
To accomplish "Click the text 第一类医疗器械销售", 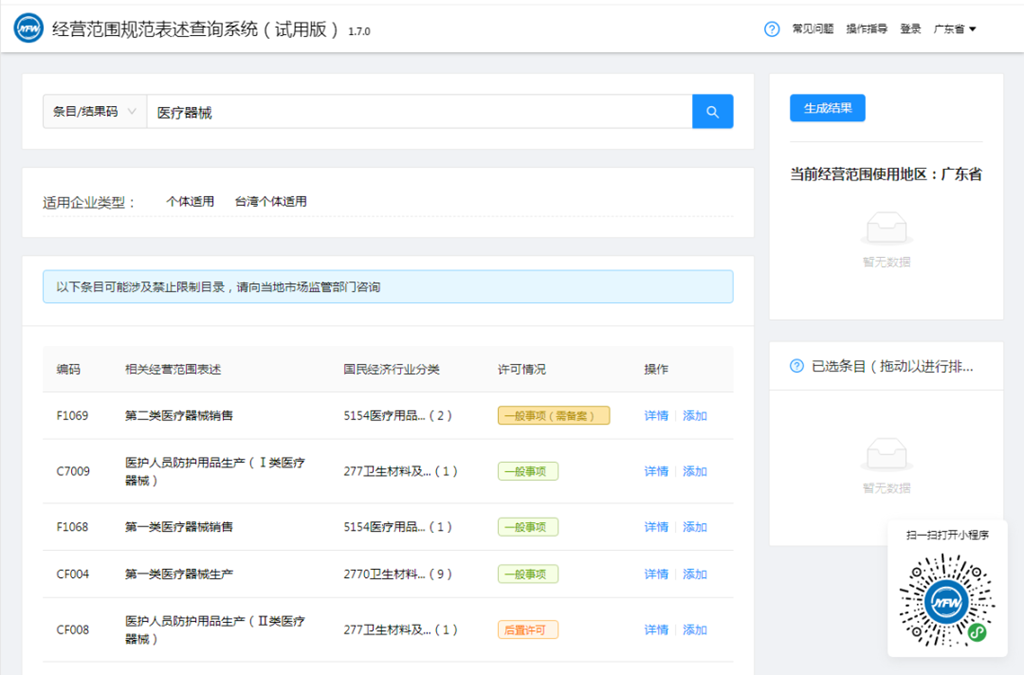I will 179,527.
